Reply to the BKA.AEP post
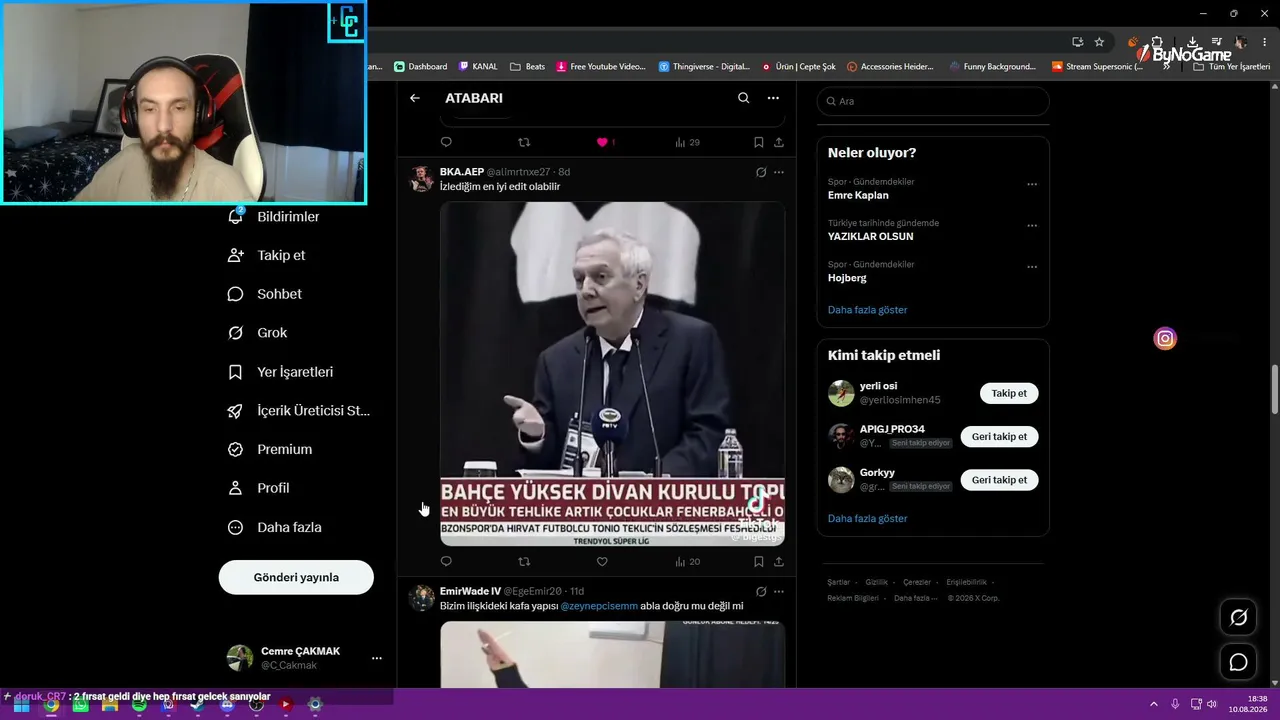The width and height of the screenshot is (1280, 720). 446,562
